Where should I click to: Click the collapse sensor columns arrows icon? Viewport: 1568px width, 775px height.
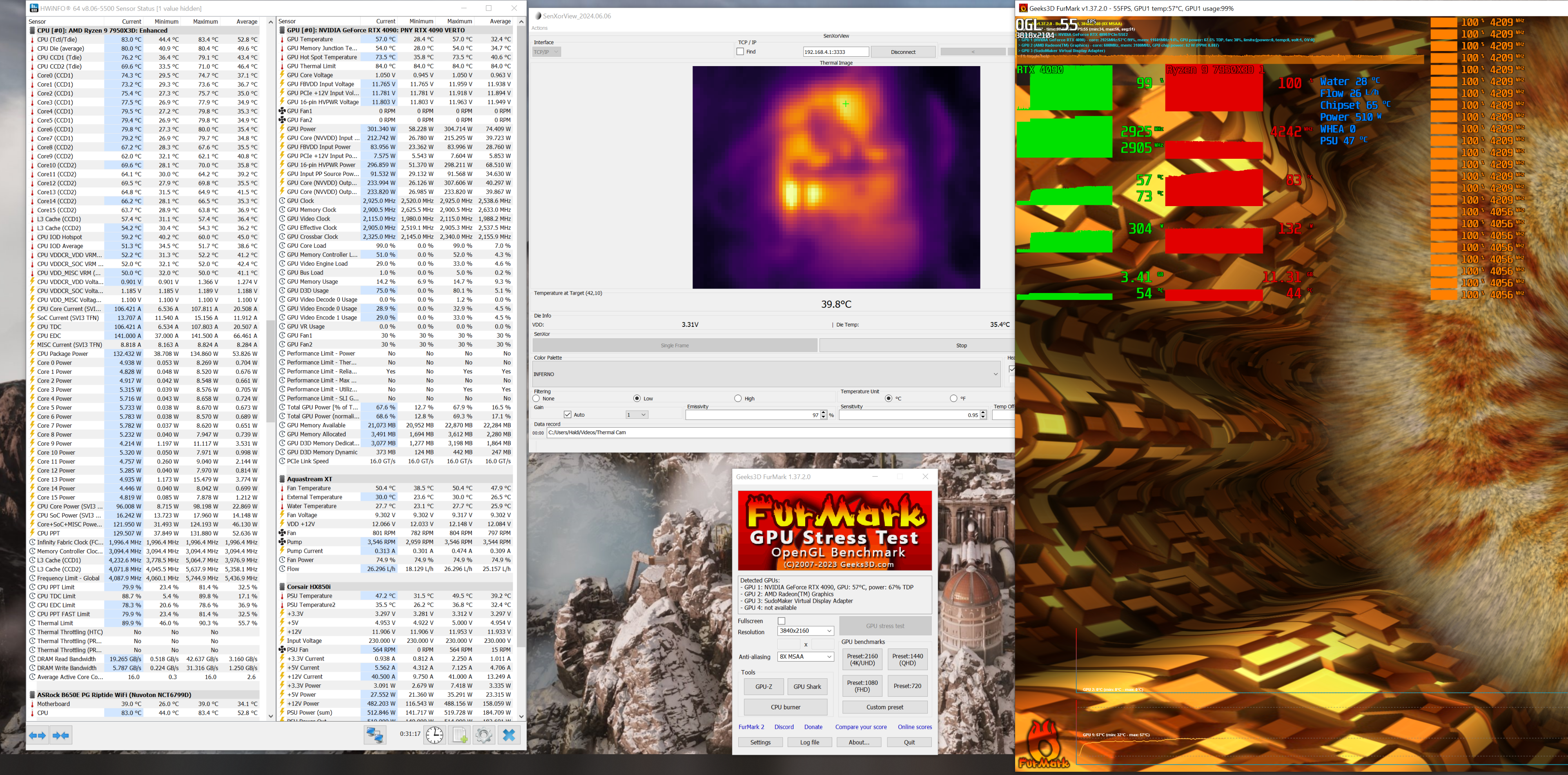pyautogui.click(x=61, y=735)
